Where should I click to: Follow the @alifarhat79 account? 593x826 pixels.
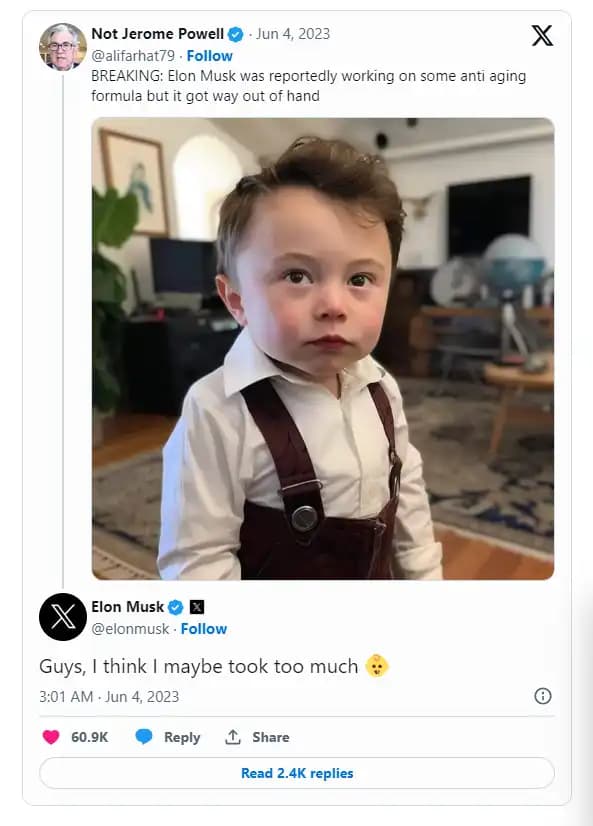[210, 56]
